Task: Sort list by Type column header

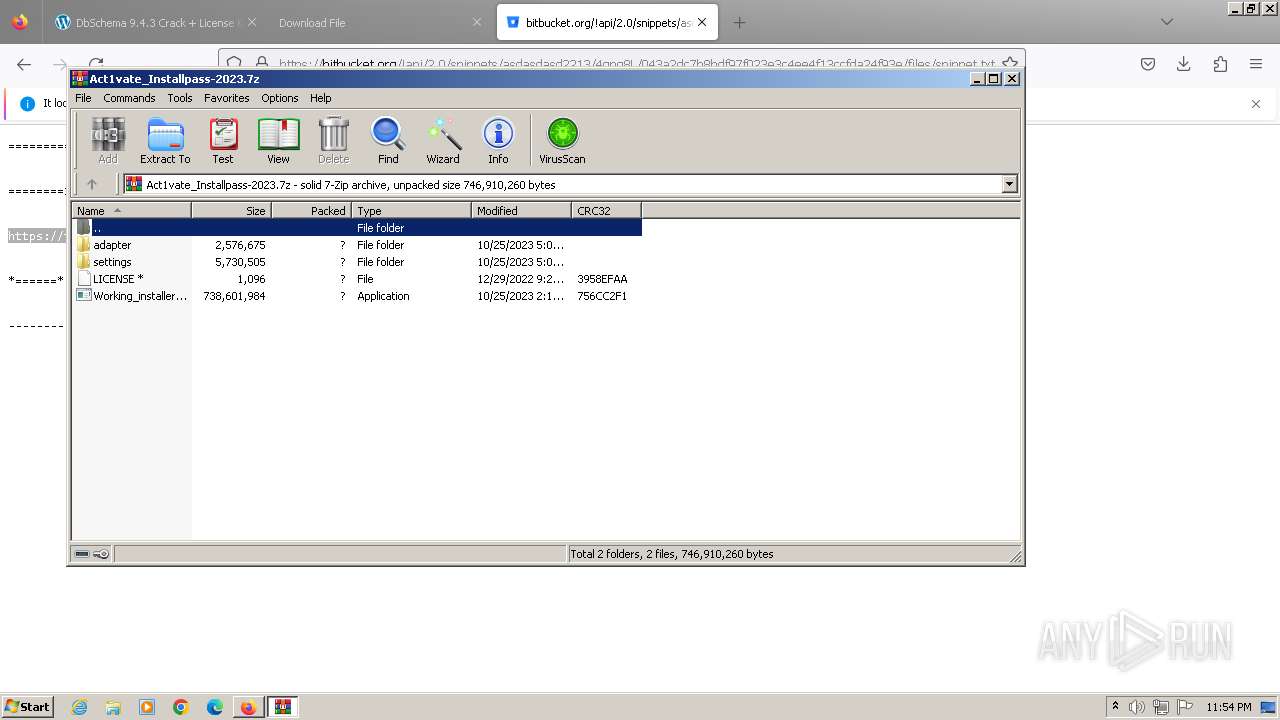Action: pos(411,210)
